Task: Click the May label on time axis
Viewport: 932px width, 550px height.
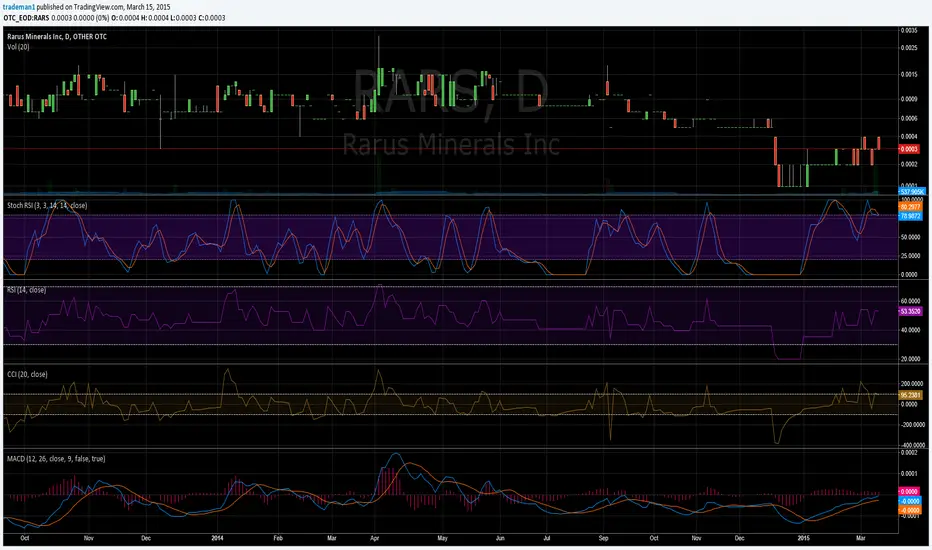Action: (x=442, y=538)
